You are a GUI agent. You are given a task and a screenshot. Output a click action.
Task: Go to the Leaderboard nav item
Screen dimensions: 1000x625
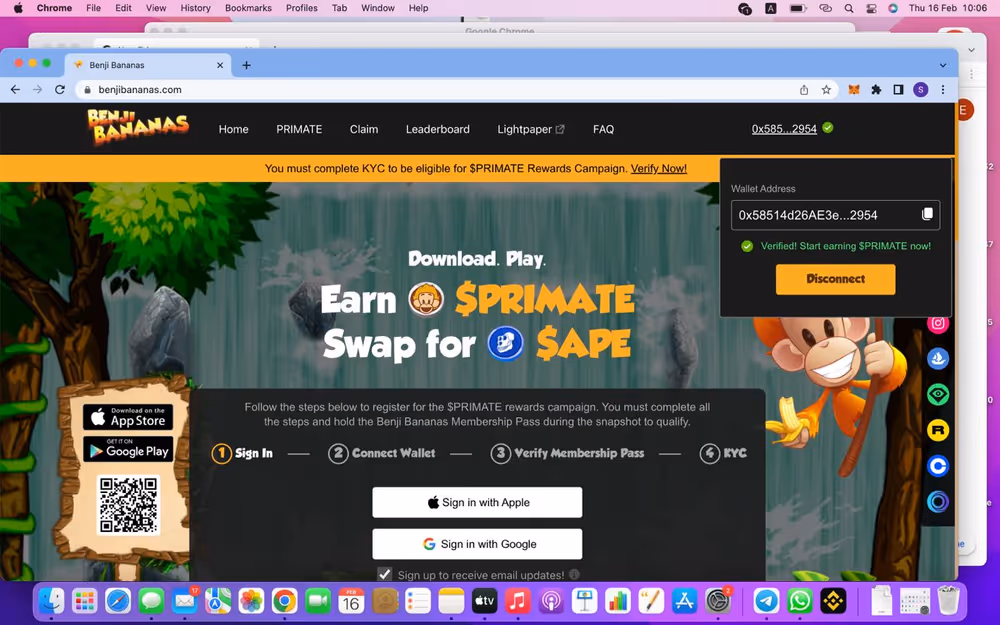[x=437, y=129]
